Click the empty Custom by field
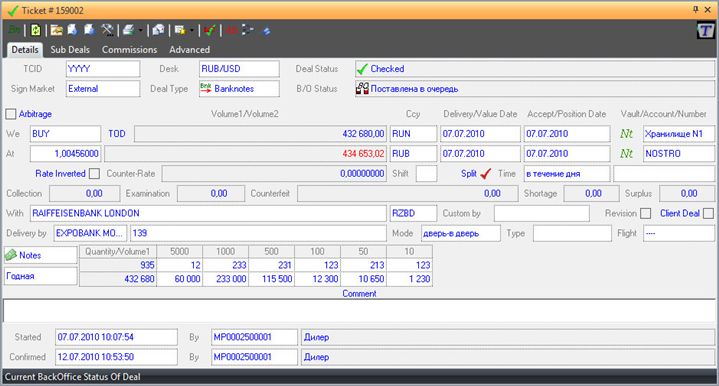 coord(541,213)
